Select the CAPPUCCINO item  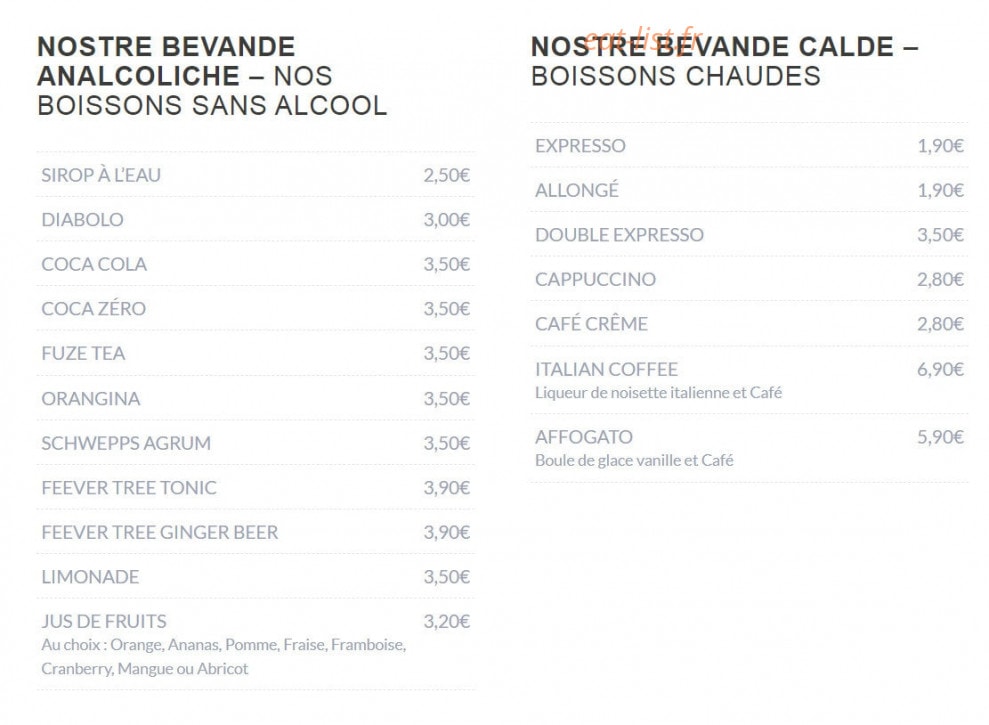(x=749, y=279)
